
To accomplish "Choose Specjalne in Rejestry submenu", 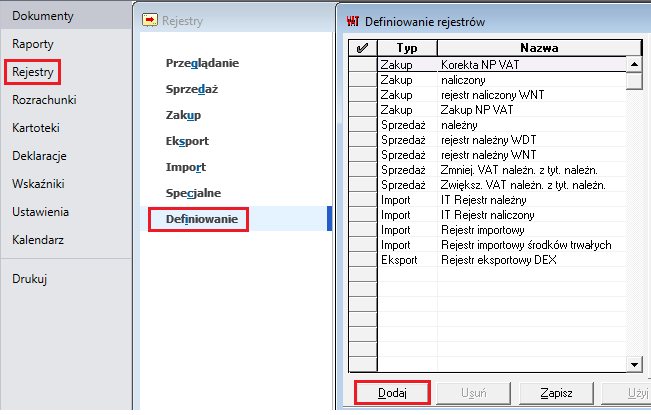I will pos(193,193).
